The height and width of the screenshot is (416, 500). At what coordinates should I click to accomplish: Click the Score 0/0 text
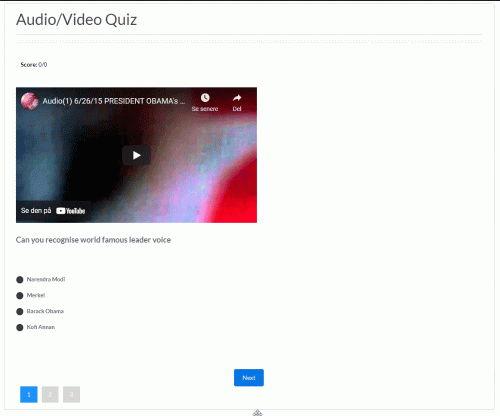[34, 65]
